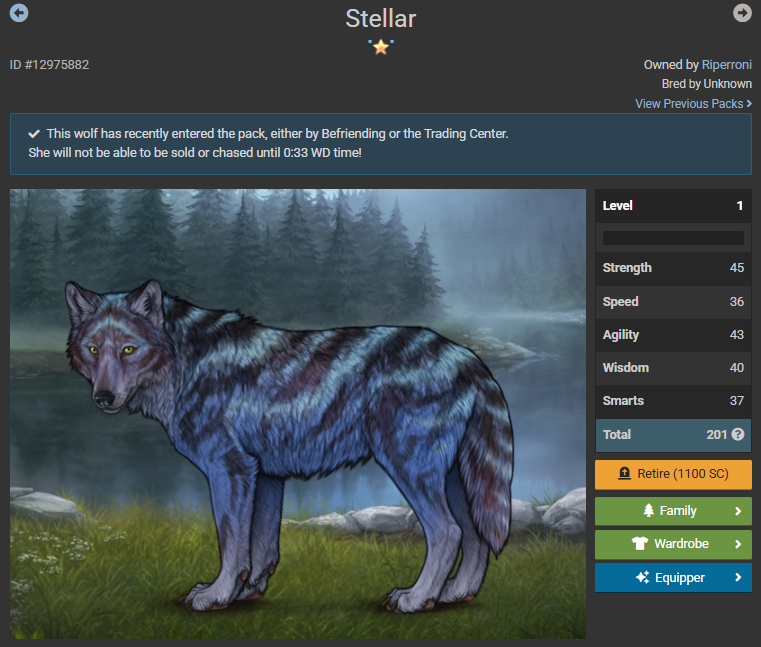Retire wolf for 1100 SC
The height and width of the screenshot is (647, 761).
click(x=673, y=474)
